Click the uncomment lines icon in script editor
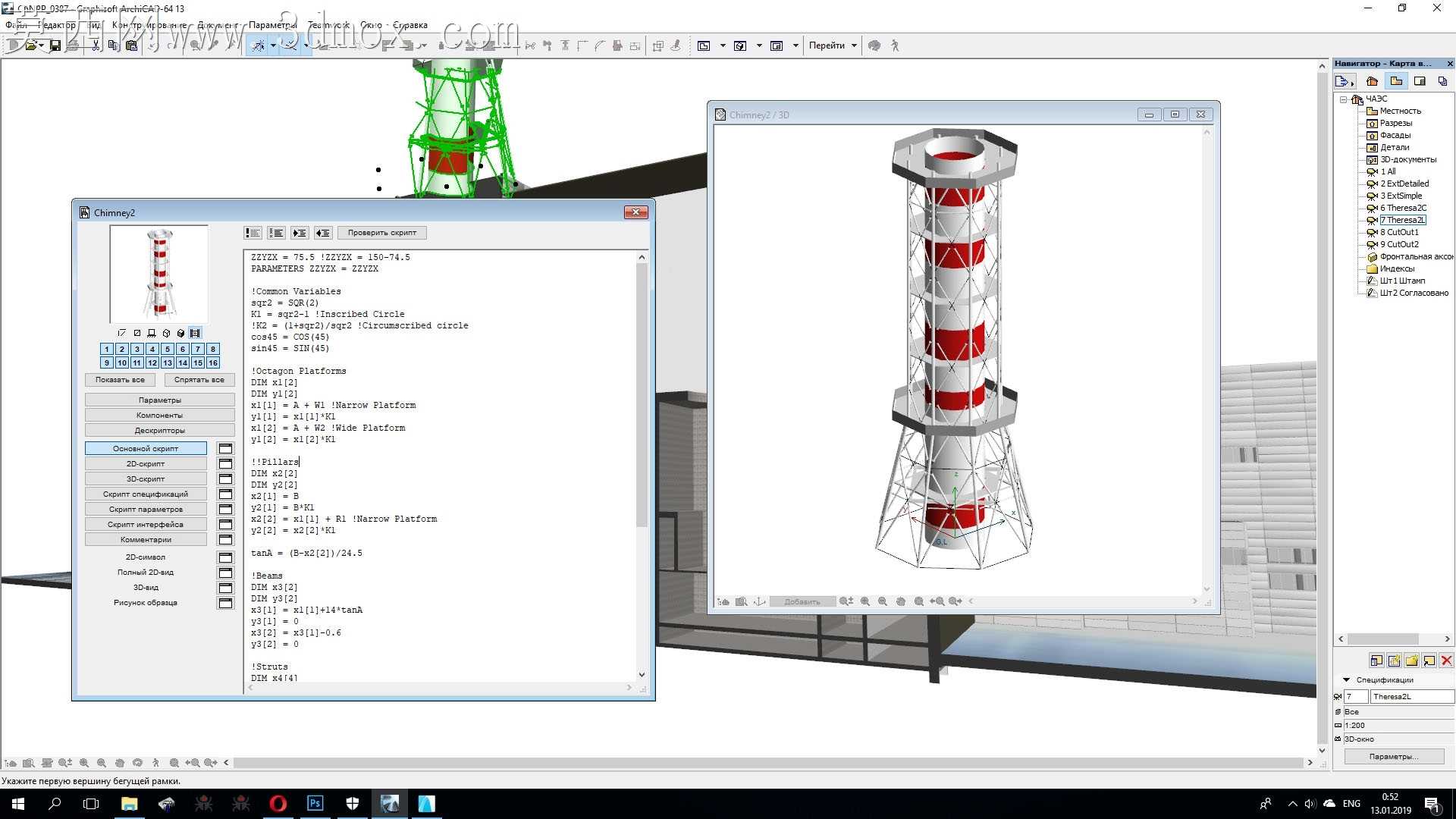The height and width of the screenshot is (819, 1456). [276, 233]
